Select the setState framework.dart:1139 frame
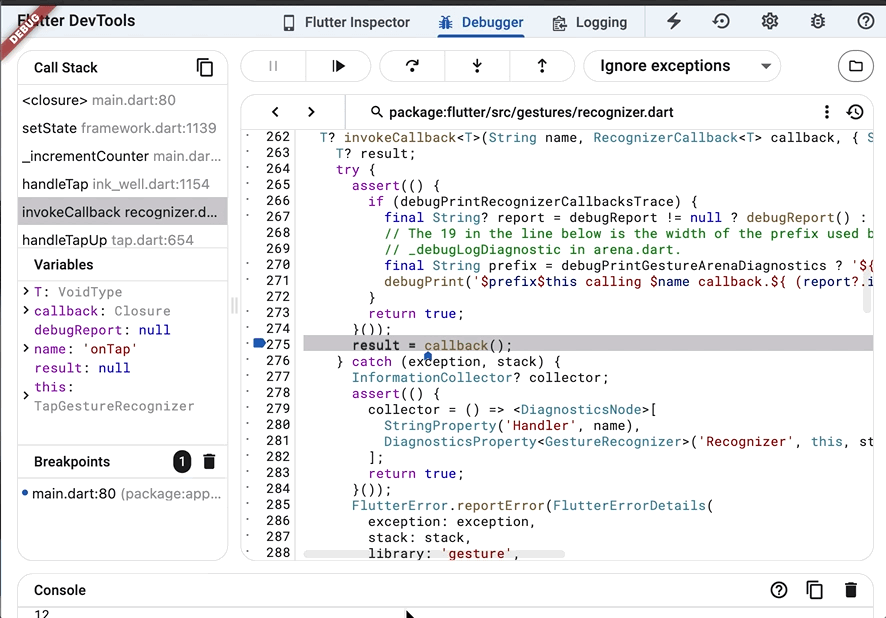Screen dimensions: 886x618 pyautogui.click(x=123, y=128)
